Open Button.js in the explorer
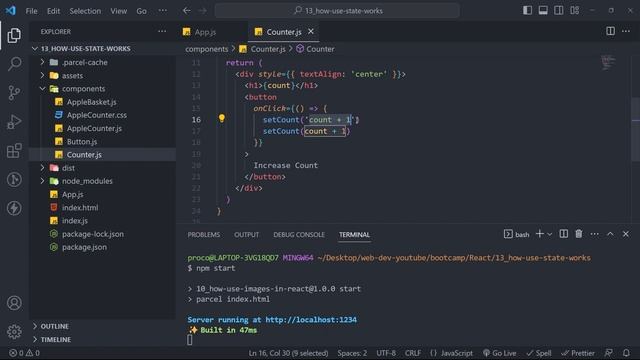This screenshot has height=360, width=640. [82, 142]
